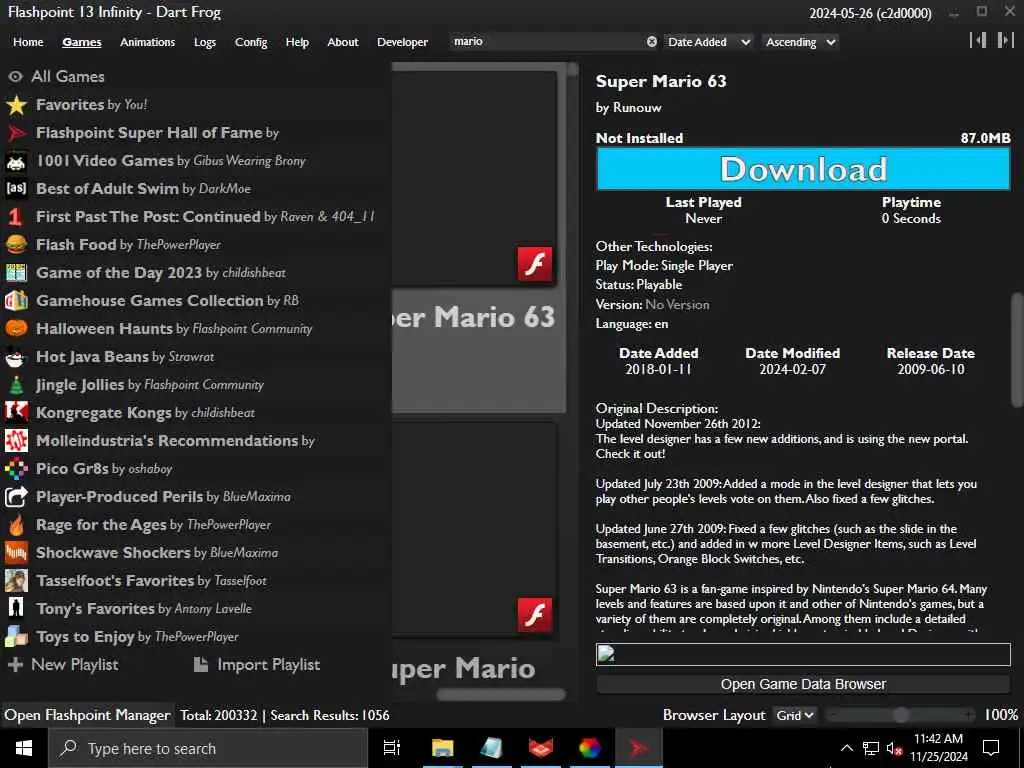
Task: Click Import Playlist
Action: [257, 665]
